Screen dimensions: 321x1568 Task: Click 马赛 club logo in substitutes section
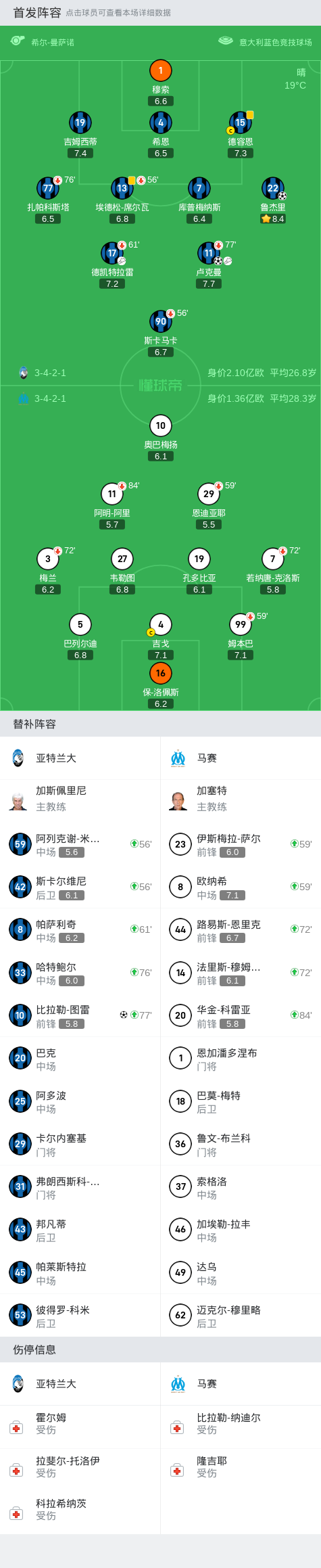click(x=178, y=758)
